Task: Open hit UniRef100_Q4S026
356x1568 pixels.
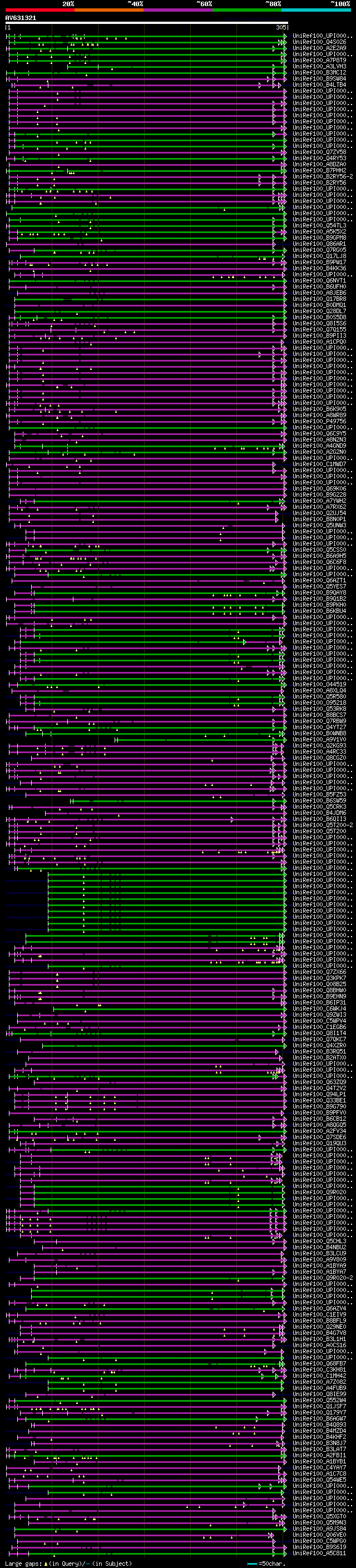Action: [x=319, y=42]
